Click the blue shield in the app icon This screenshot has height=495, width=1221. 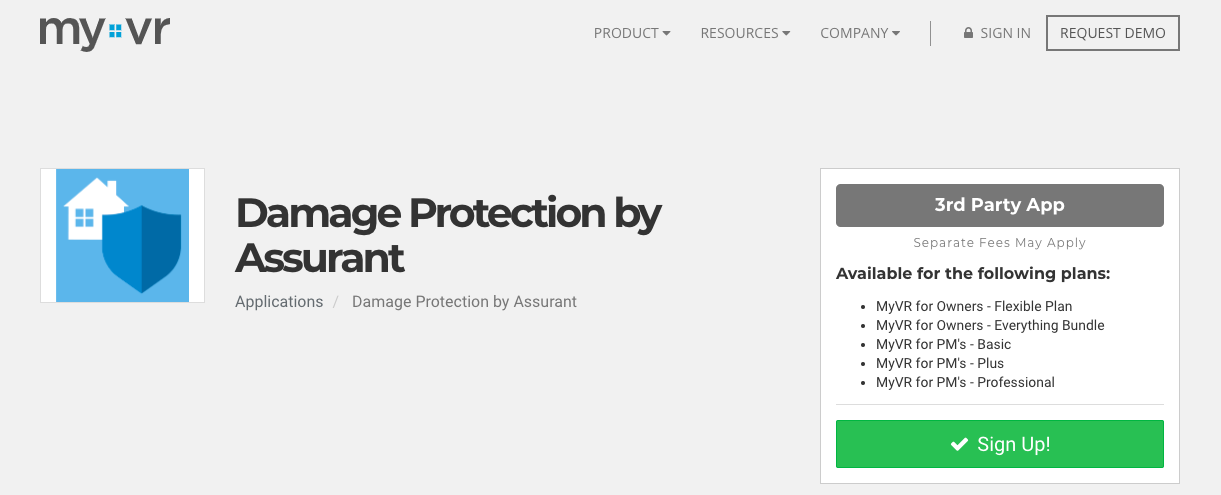141,248
